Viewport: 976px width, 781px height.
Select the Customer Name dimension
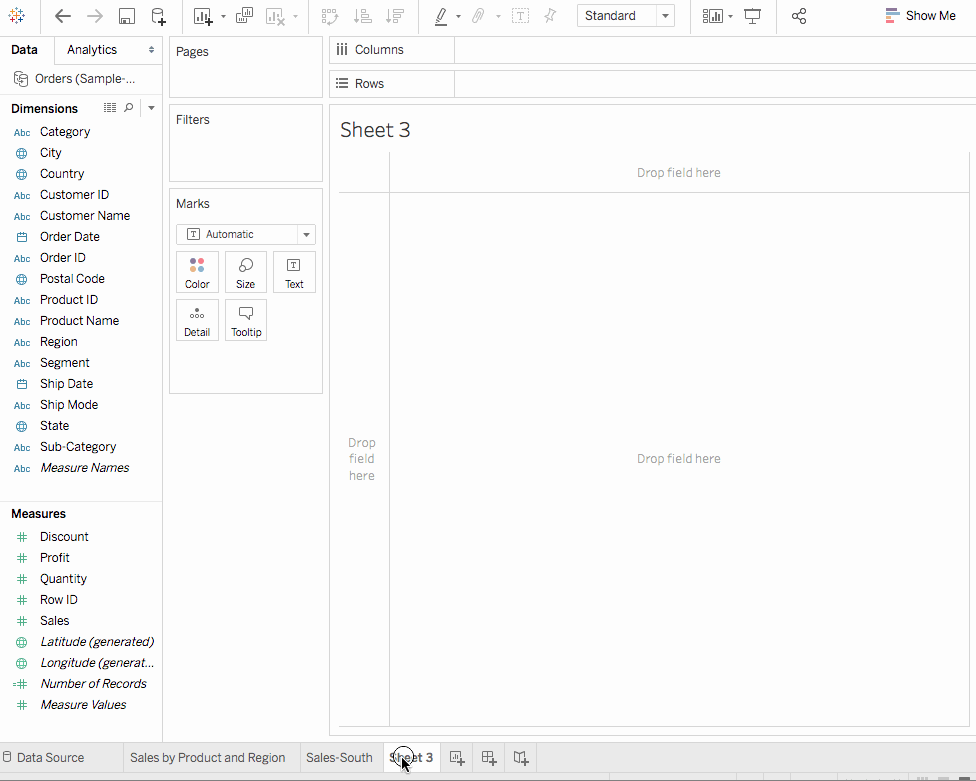click(x=85, y=216)
